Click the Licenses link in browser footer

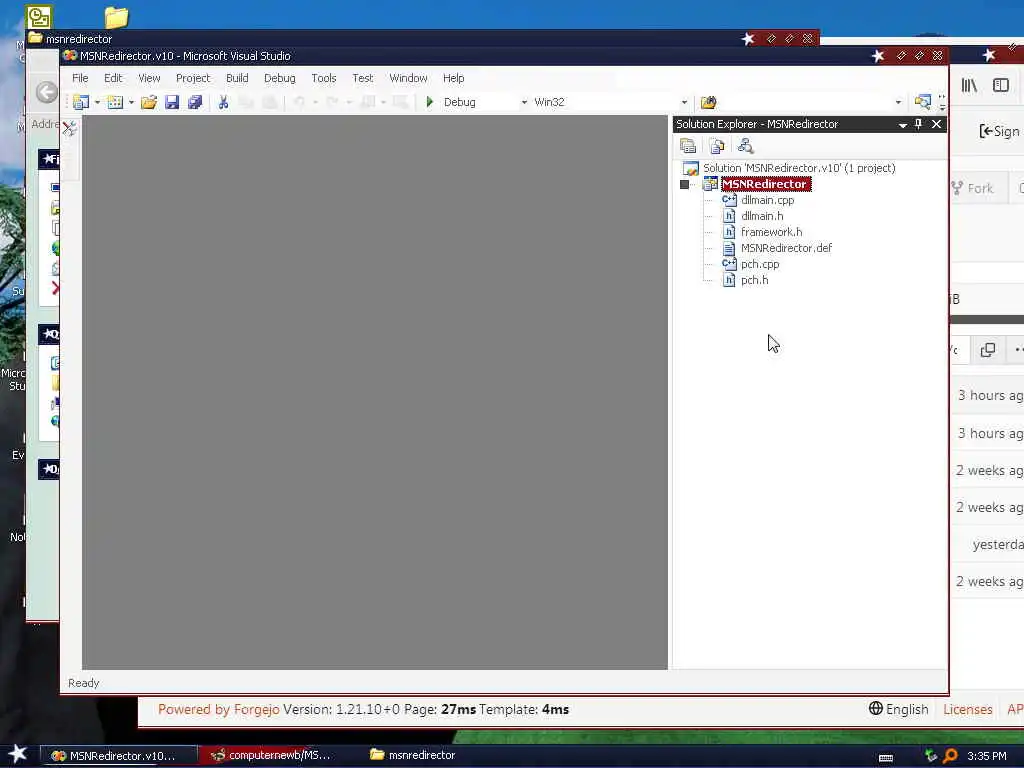tap(968, 709)
